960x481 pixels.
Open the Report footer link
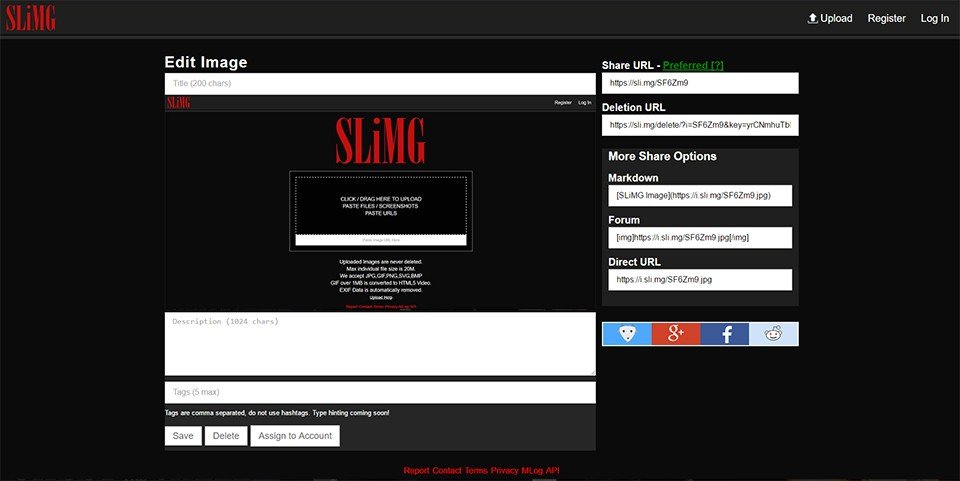[416, 471]
